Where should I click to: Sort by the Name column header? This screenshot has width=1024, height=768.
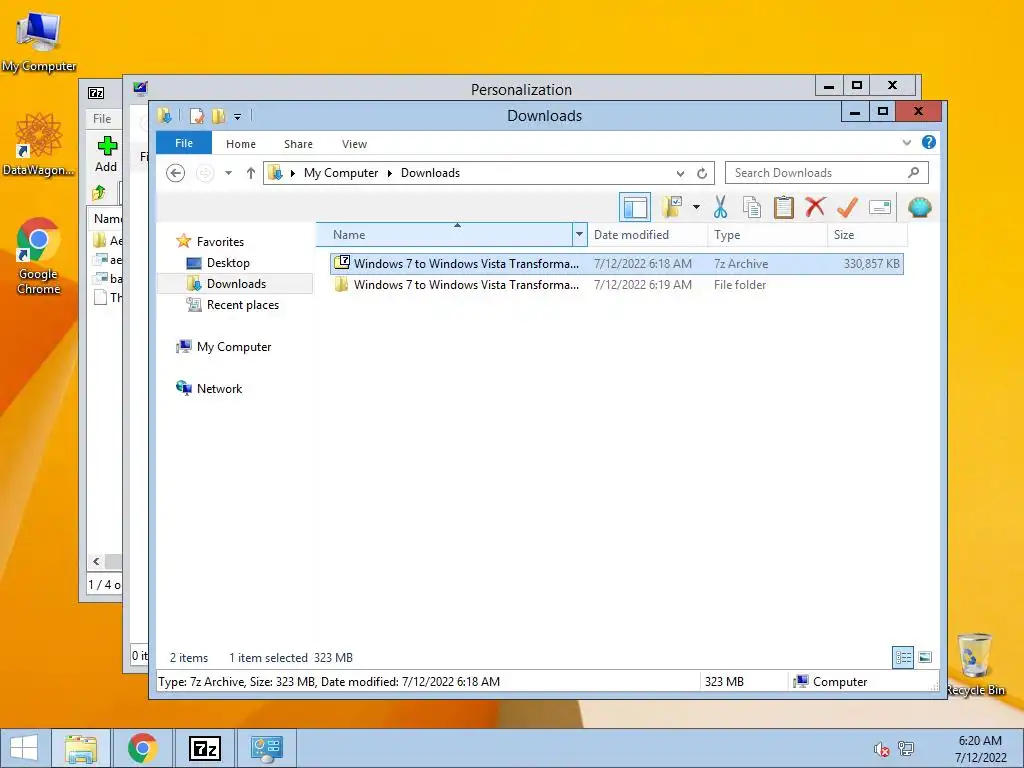click(444, 234)
